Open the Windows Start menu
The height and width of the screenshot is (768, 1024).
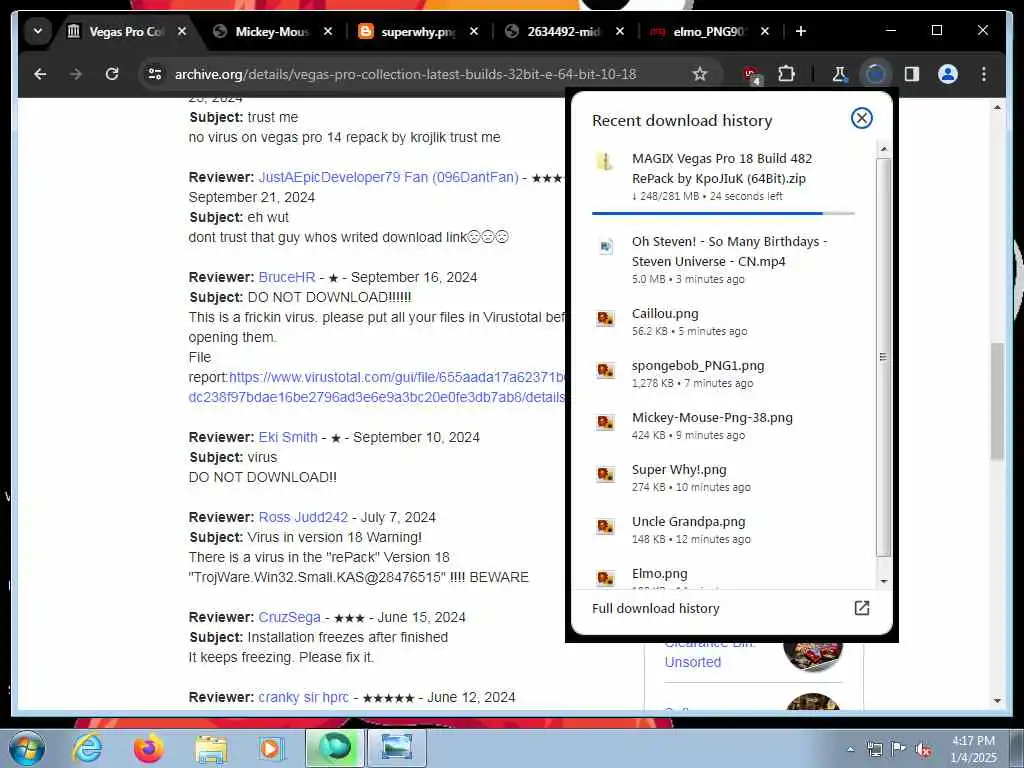click(x=27, y=748)
